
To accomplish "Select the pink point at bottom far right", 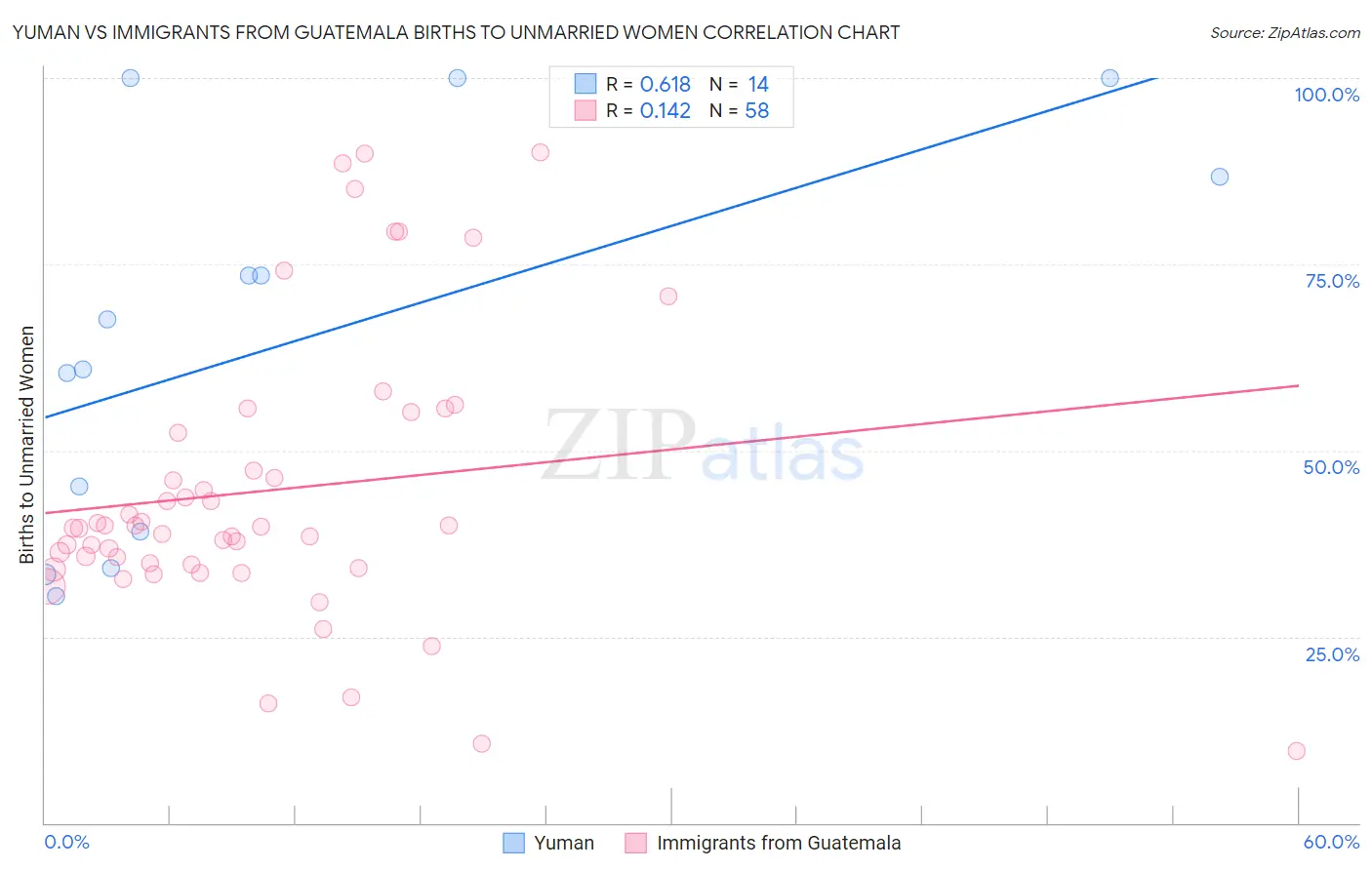I will point(1297,751).
